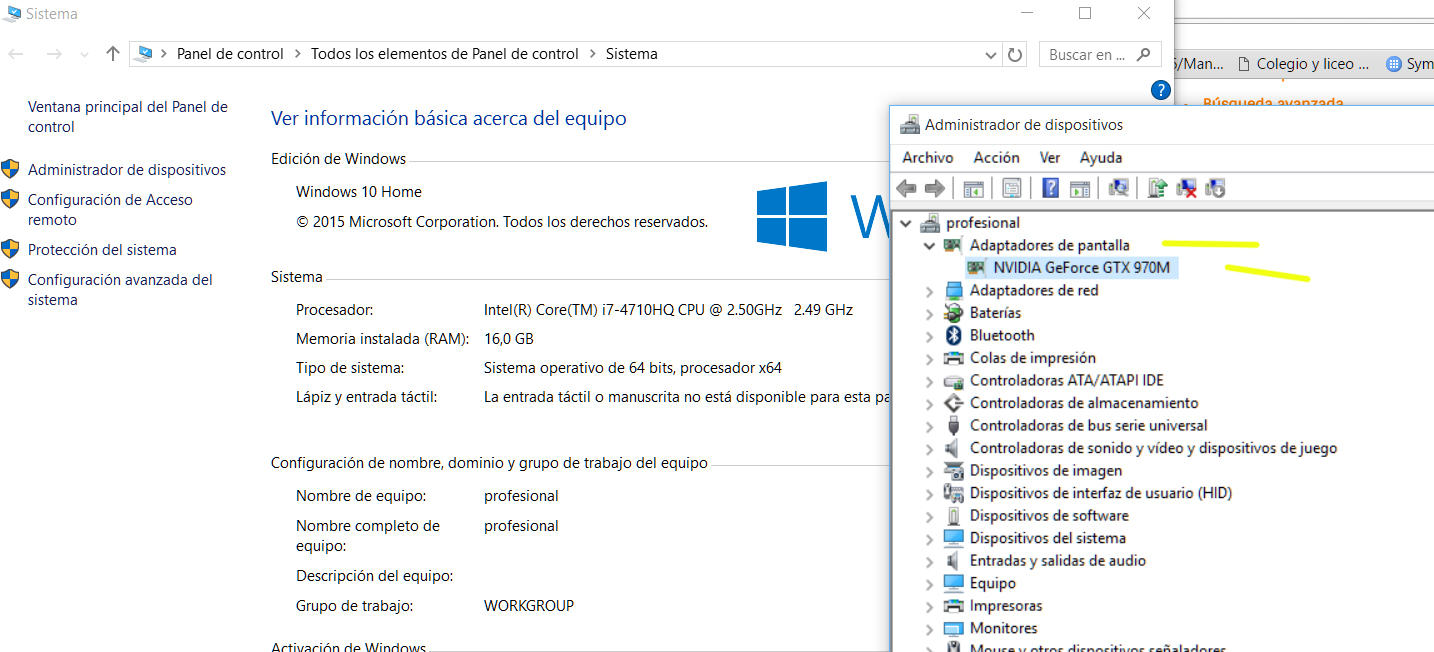Select the Impresoras category icon
Image resolution: width=1434 pixels, height=652 pixels.
coord(954,606)
